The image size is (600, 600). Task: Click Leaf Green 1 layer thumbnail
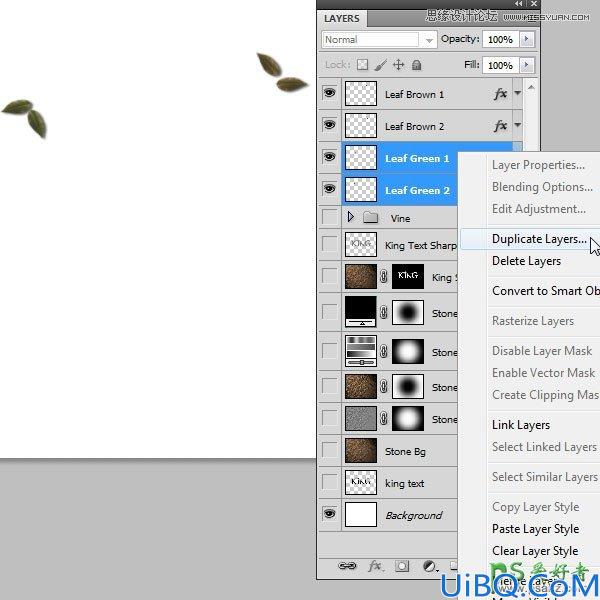[x=360, y=157]
